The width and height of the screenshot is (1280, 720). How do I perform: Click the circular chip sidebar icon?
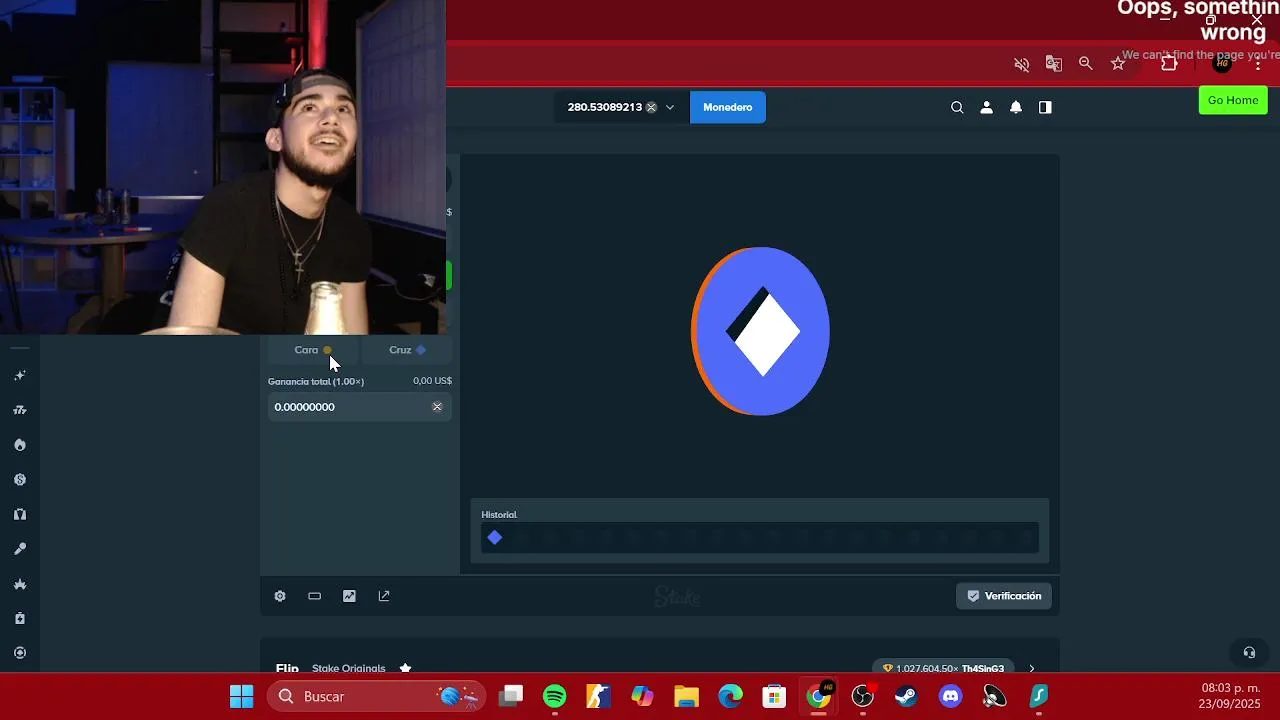click(x=20, y=653)
